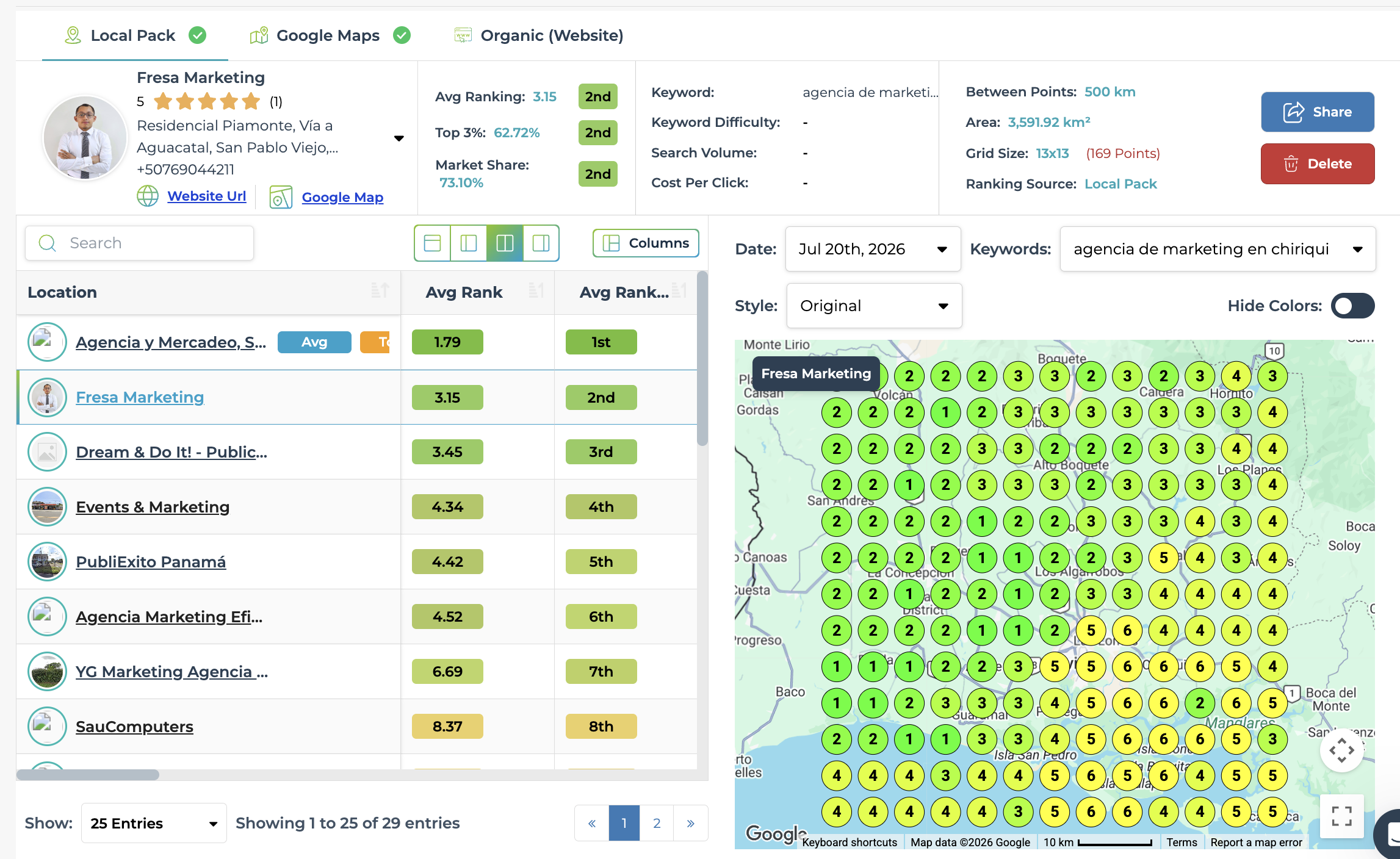Click in the Search field
Screen dimensions: 1400x859
(139, 243)
